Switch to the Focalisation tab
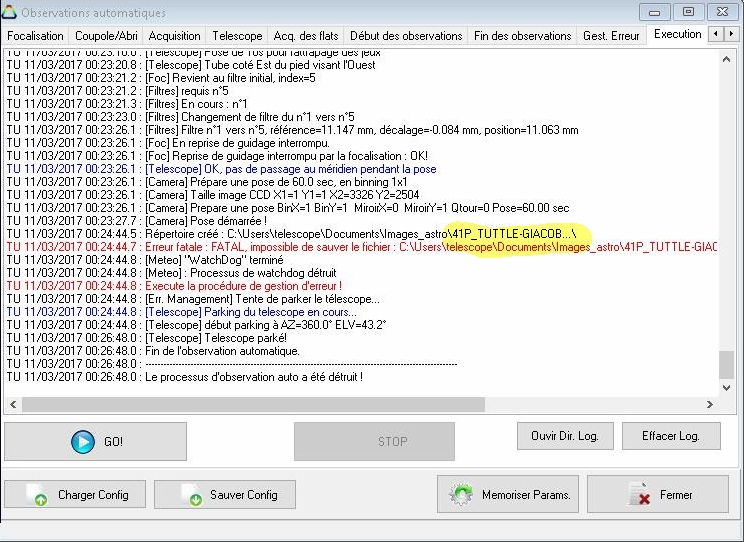Image resolution: width=744 pixels, height=542 pixels. tap(35, 36)
